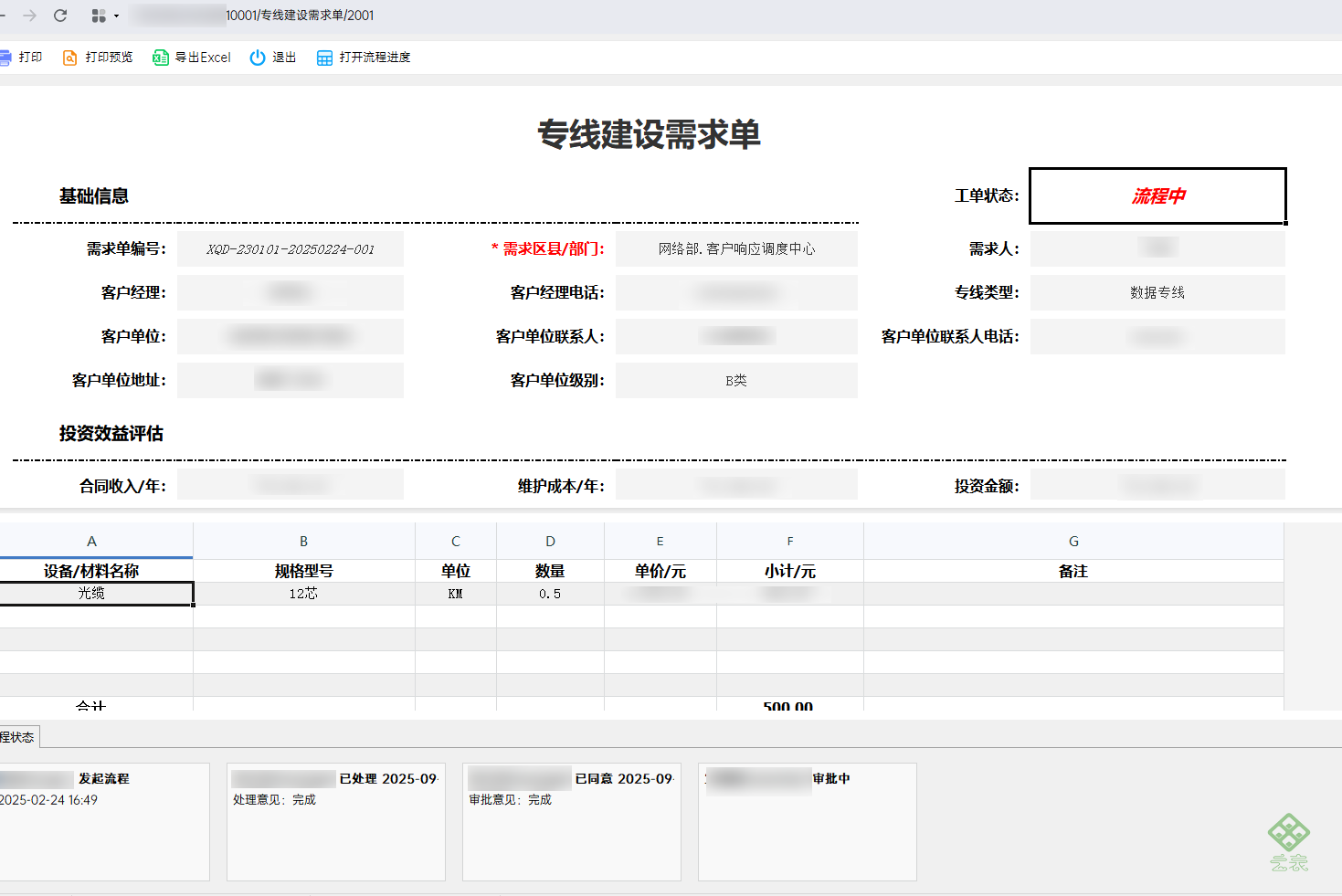Click the 退出 exit button
1342x896 pixels.
coord(273,58)
